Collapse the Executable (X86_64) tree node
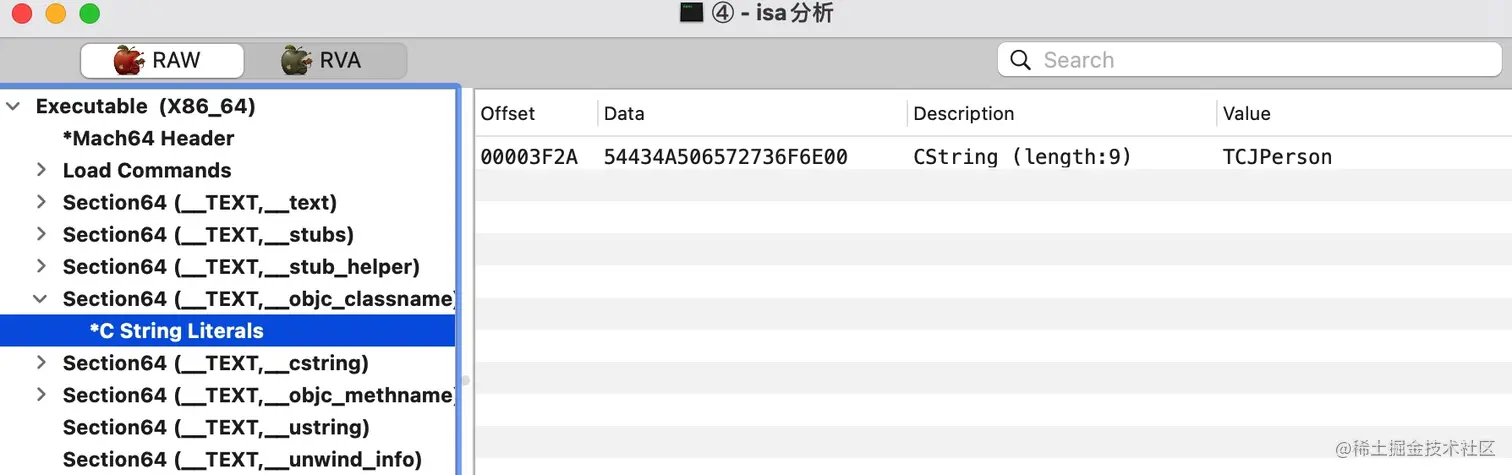The width and height of the screenshot is (1512, 475). point(13,106)
